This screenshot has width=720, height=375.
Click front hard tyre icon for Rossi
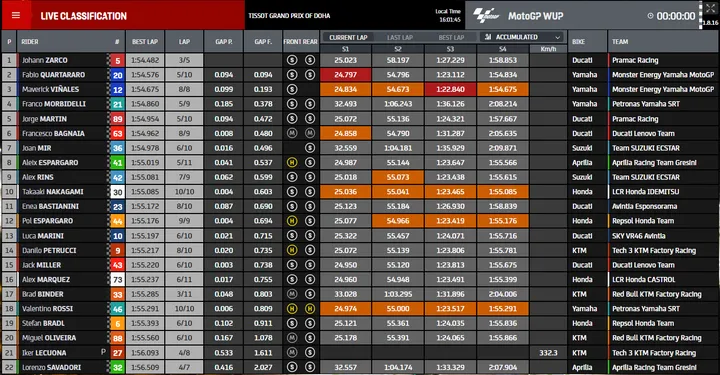[292, 308]
